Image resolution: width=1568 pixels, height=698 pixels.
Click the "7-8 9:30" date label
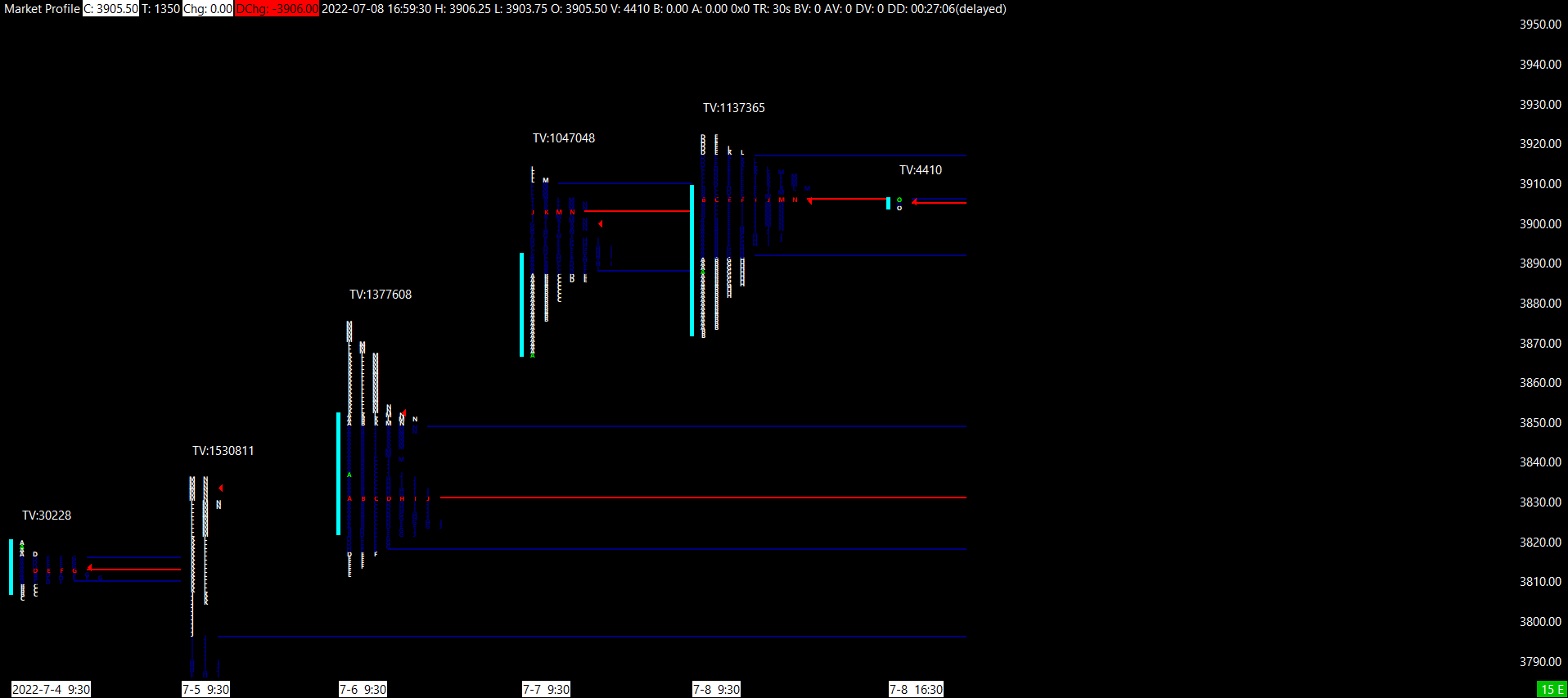pos(716,689)
